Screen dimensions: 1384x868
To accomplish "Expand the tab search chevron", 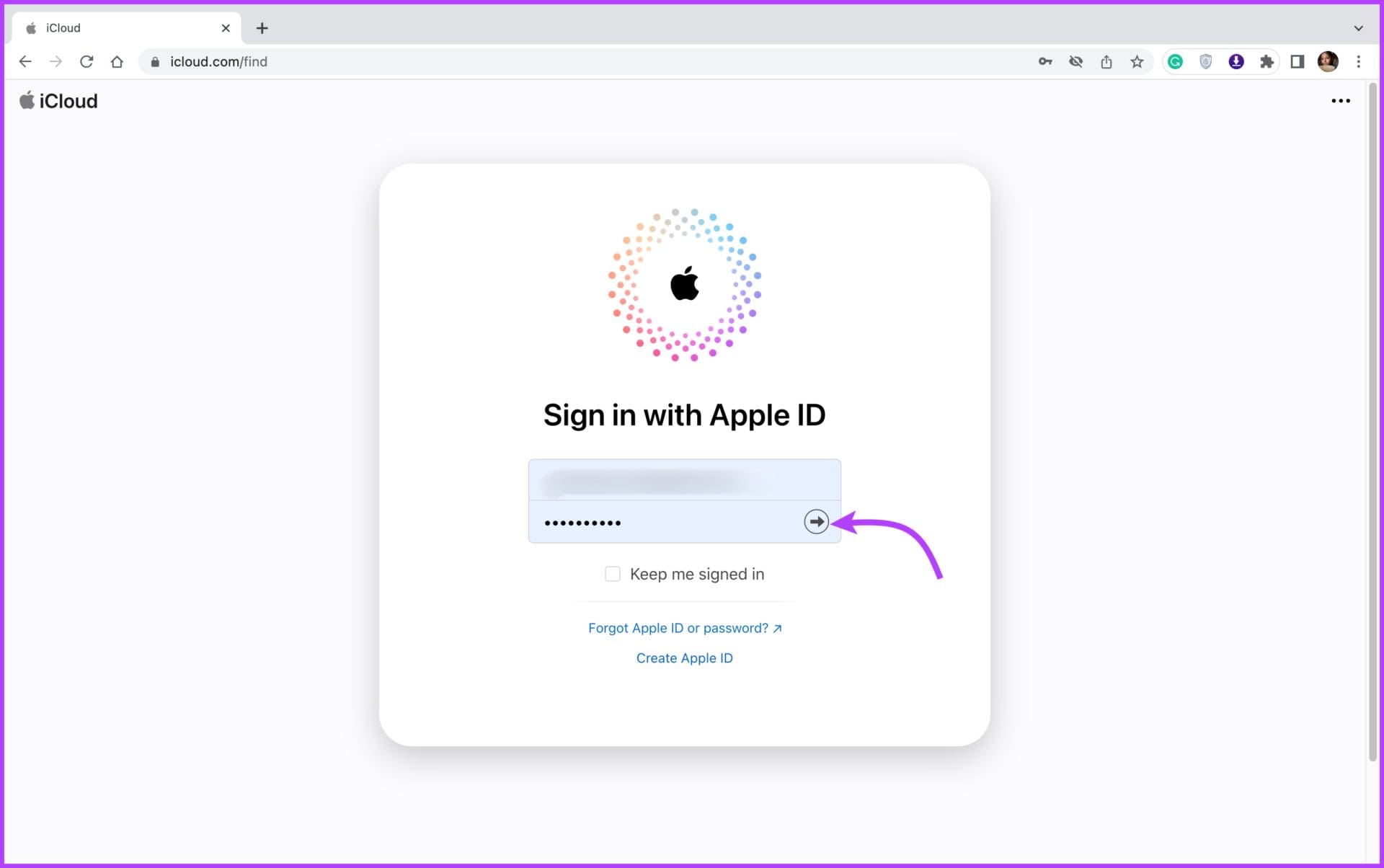I will pos(1359,28).
